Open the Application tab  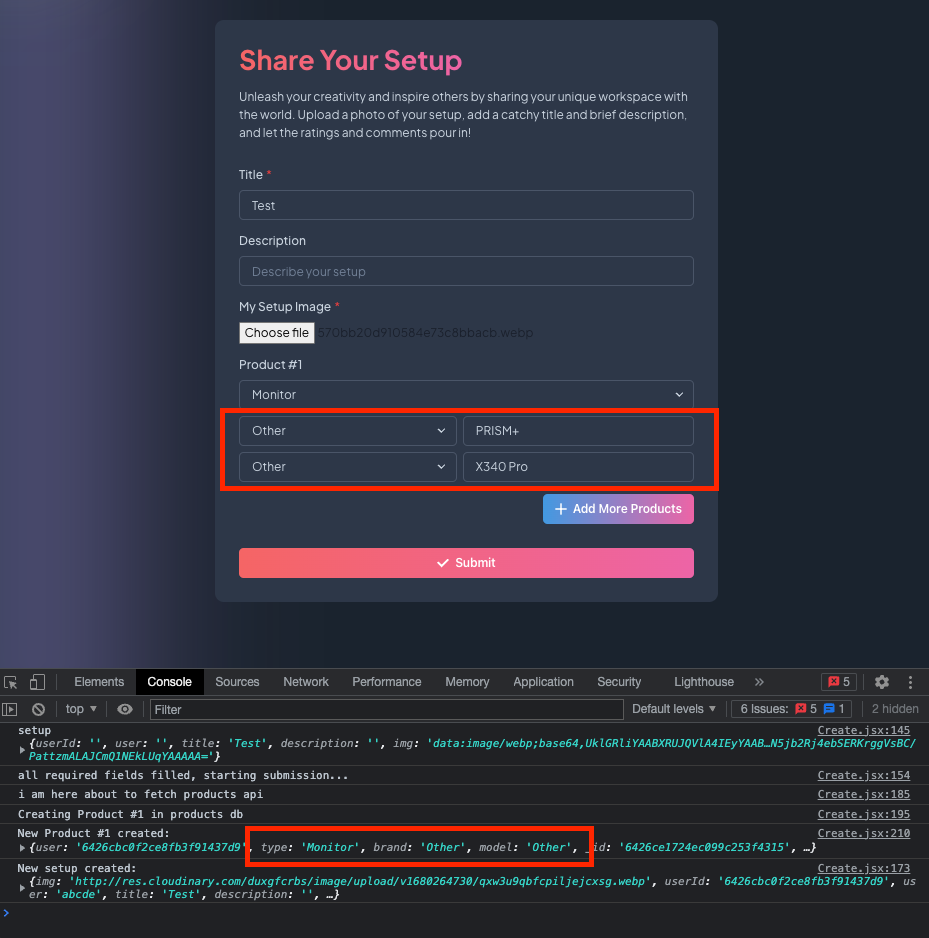point(543,681)
